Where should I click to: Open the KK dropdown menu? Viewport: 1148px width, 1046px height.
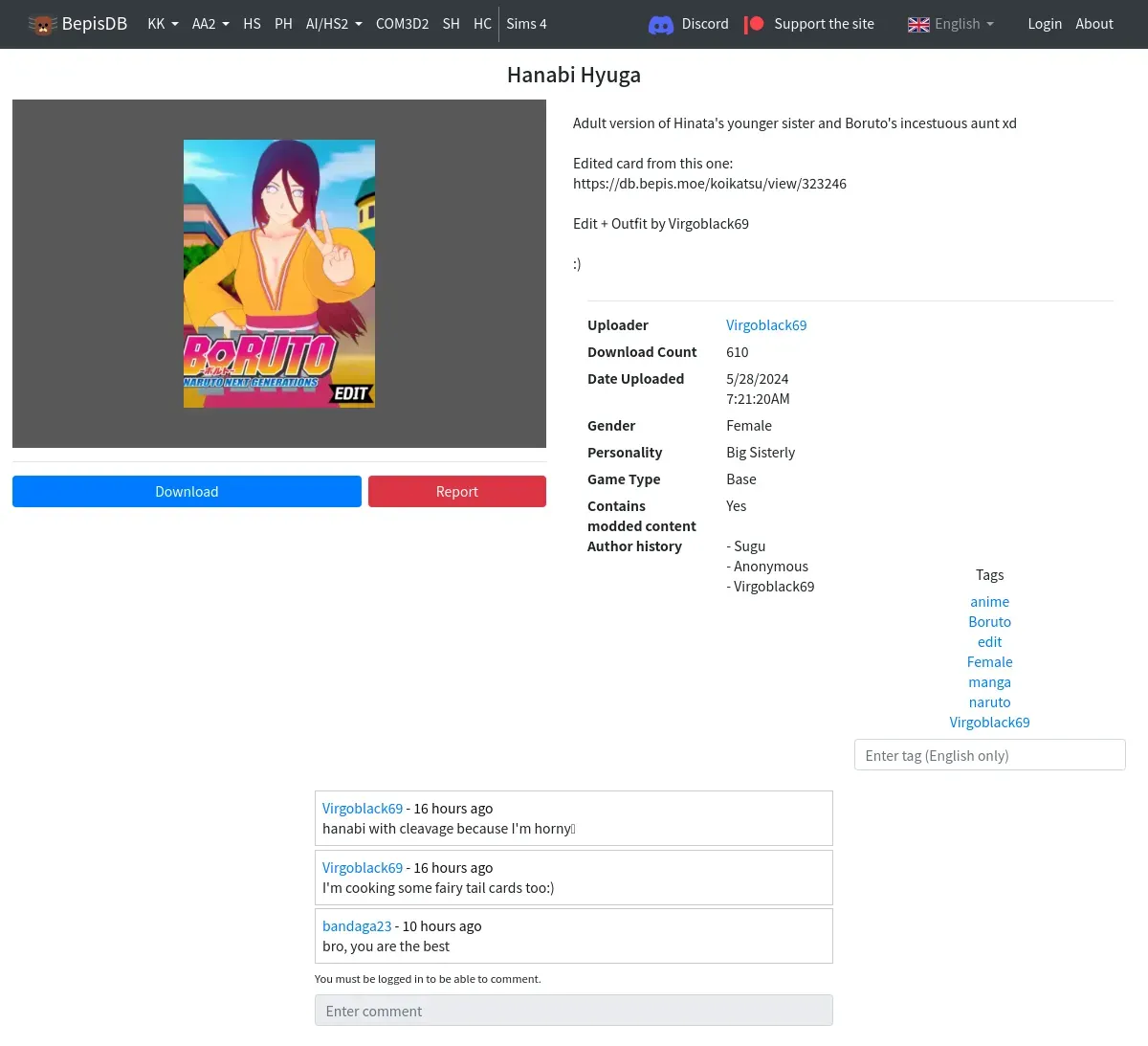163,24
